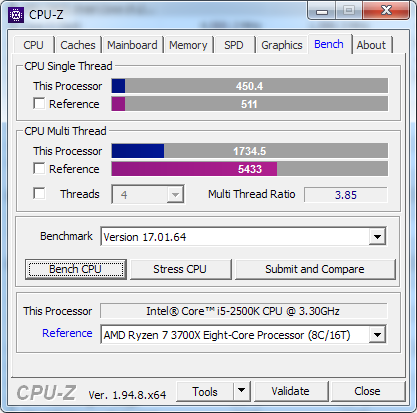Click the Multi Thread This Processor score bar

pyautogui.click(x=250, y=151)
